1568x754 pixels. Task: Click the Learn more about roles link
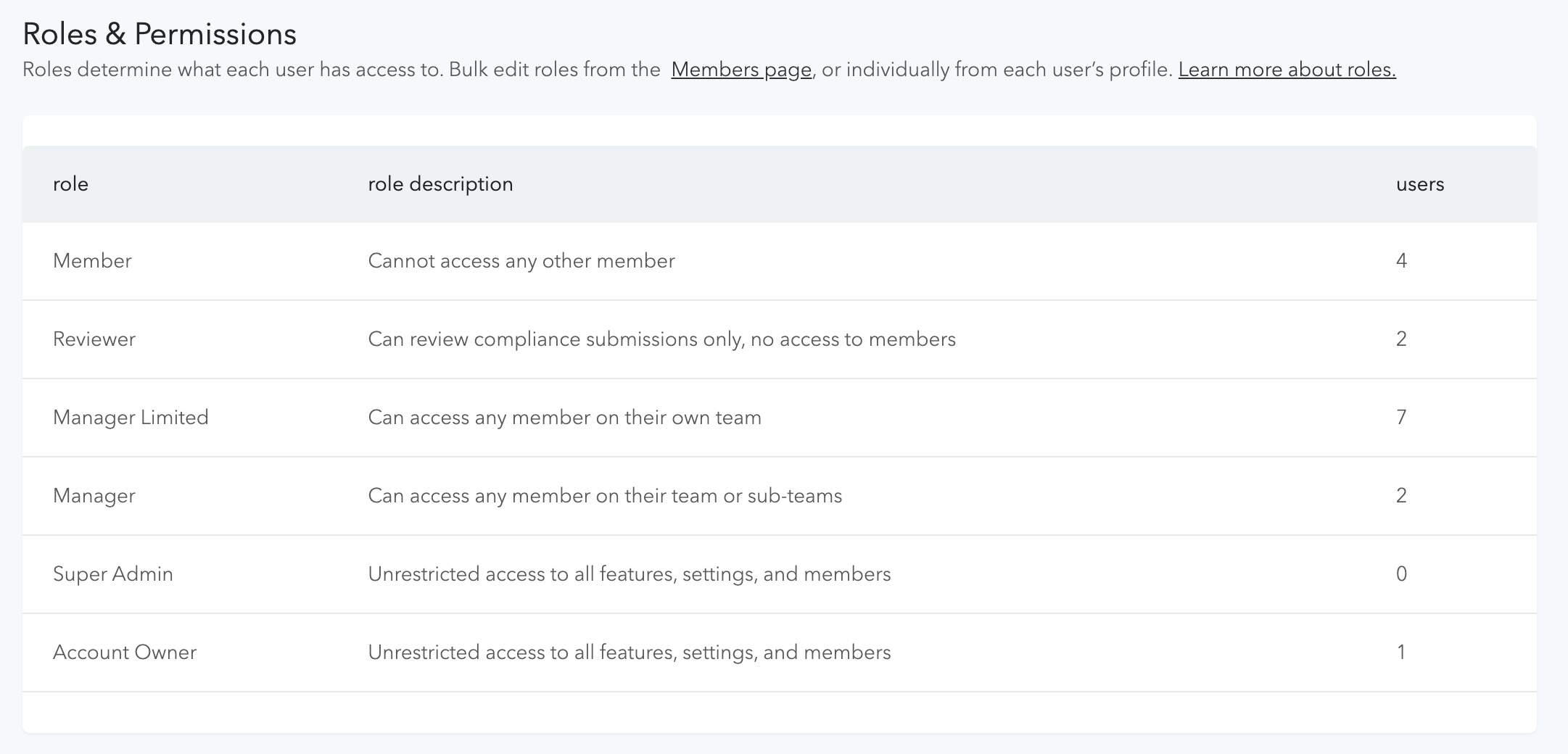[1287, 70]
